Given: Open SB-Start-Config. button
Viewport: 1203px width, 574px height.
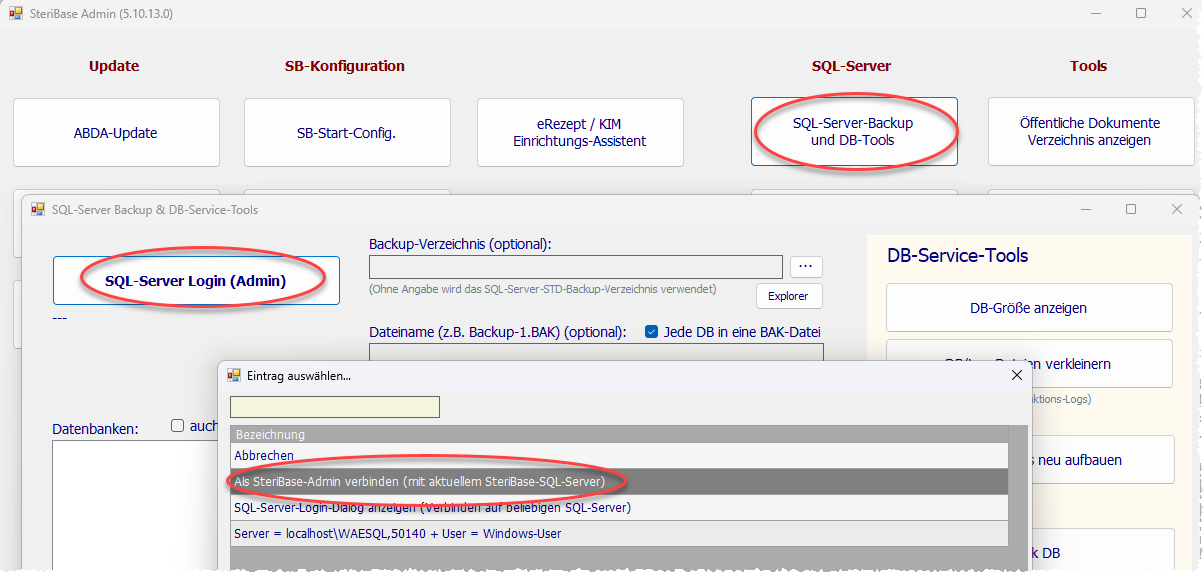Looking at the screenshot, I should [347, 132].
